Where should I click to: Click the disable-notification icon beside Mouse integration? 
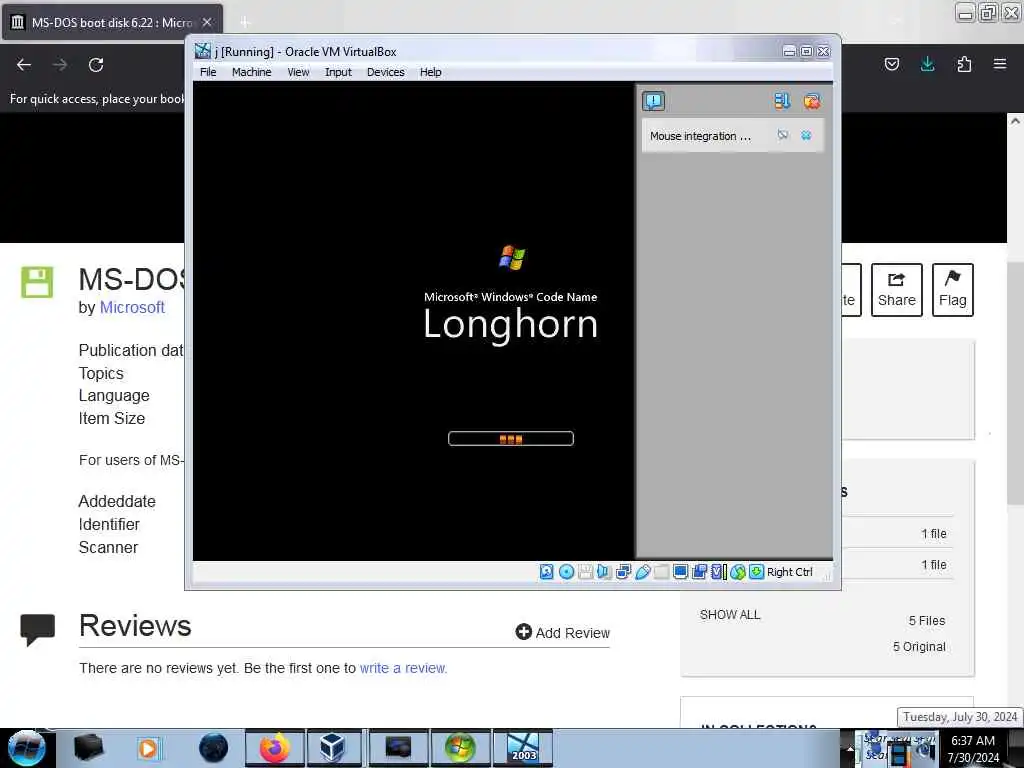click(x=782, y=135)
